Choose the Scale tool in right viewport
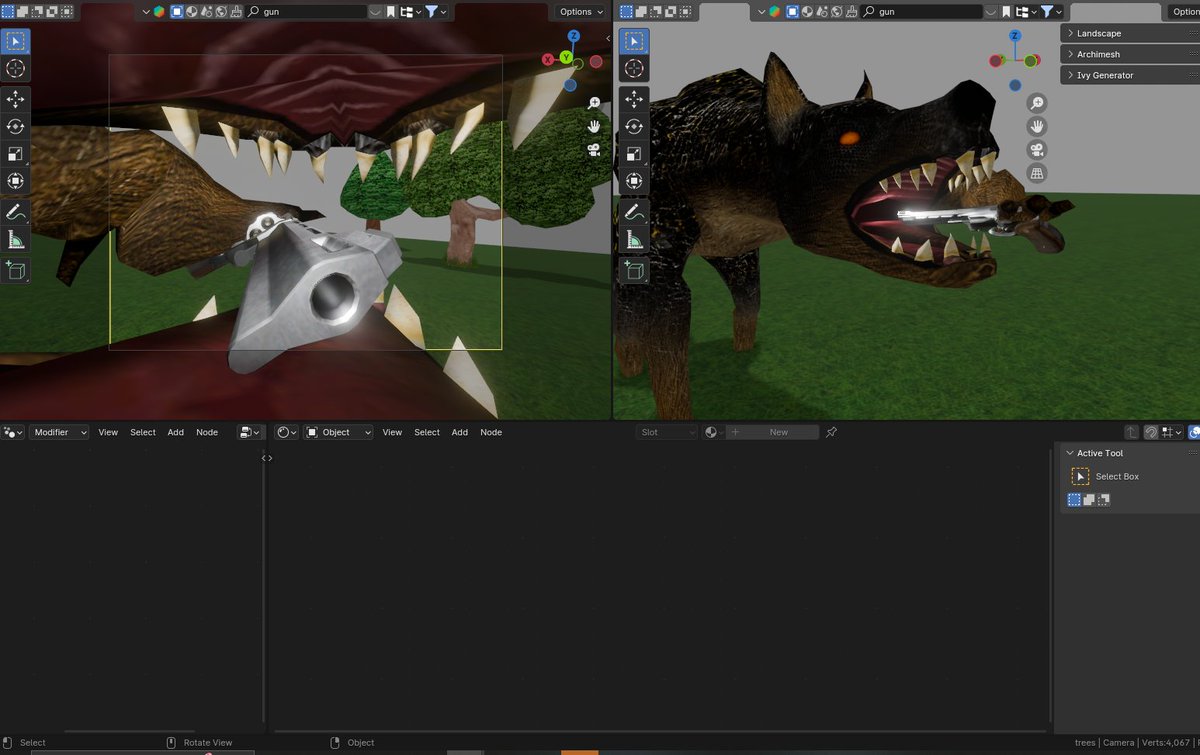 [633, 154]
